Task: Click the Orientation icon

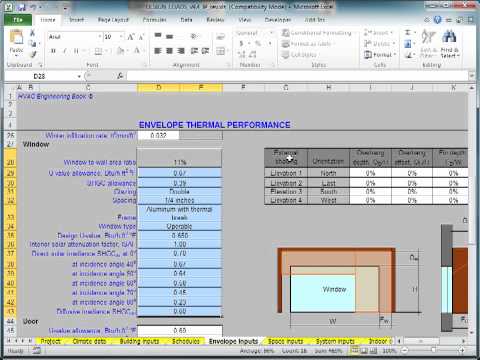Action: [194, 36]
